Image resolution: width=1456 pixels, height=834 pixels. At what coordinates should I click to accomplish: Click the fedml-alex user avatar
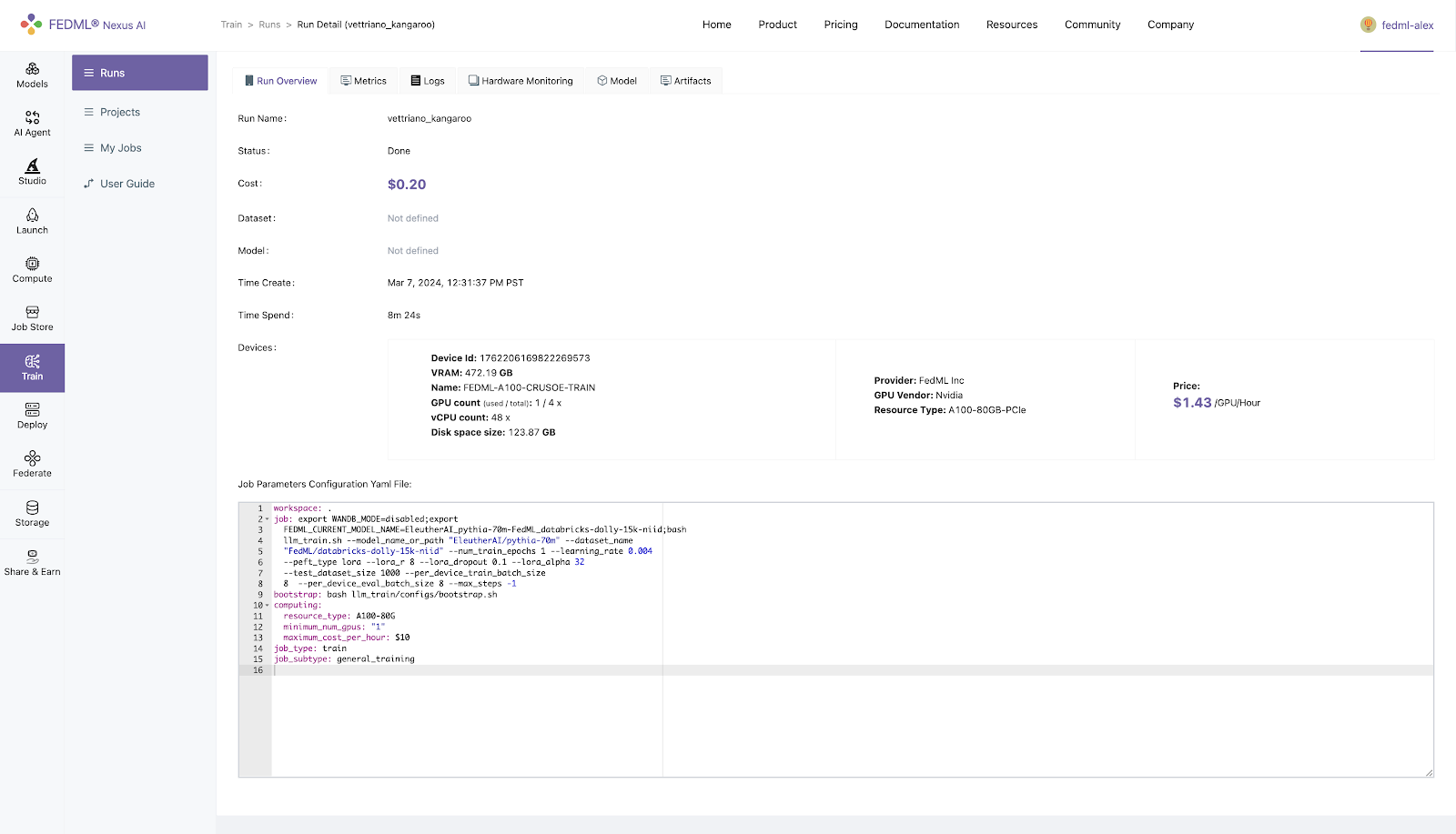(1368, 25)
